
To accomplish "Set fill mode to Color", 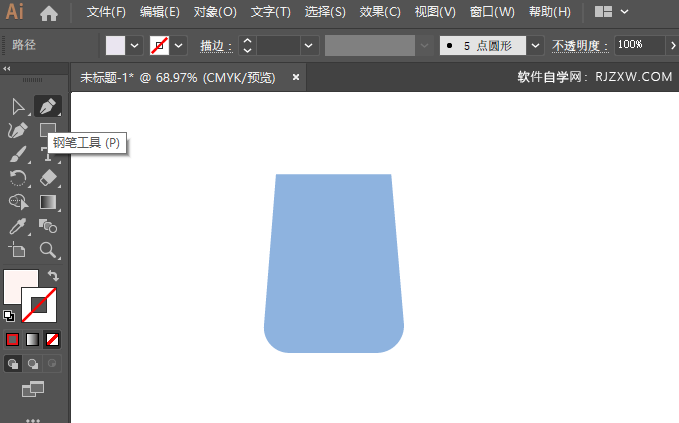I will [x=13, y=339].
